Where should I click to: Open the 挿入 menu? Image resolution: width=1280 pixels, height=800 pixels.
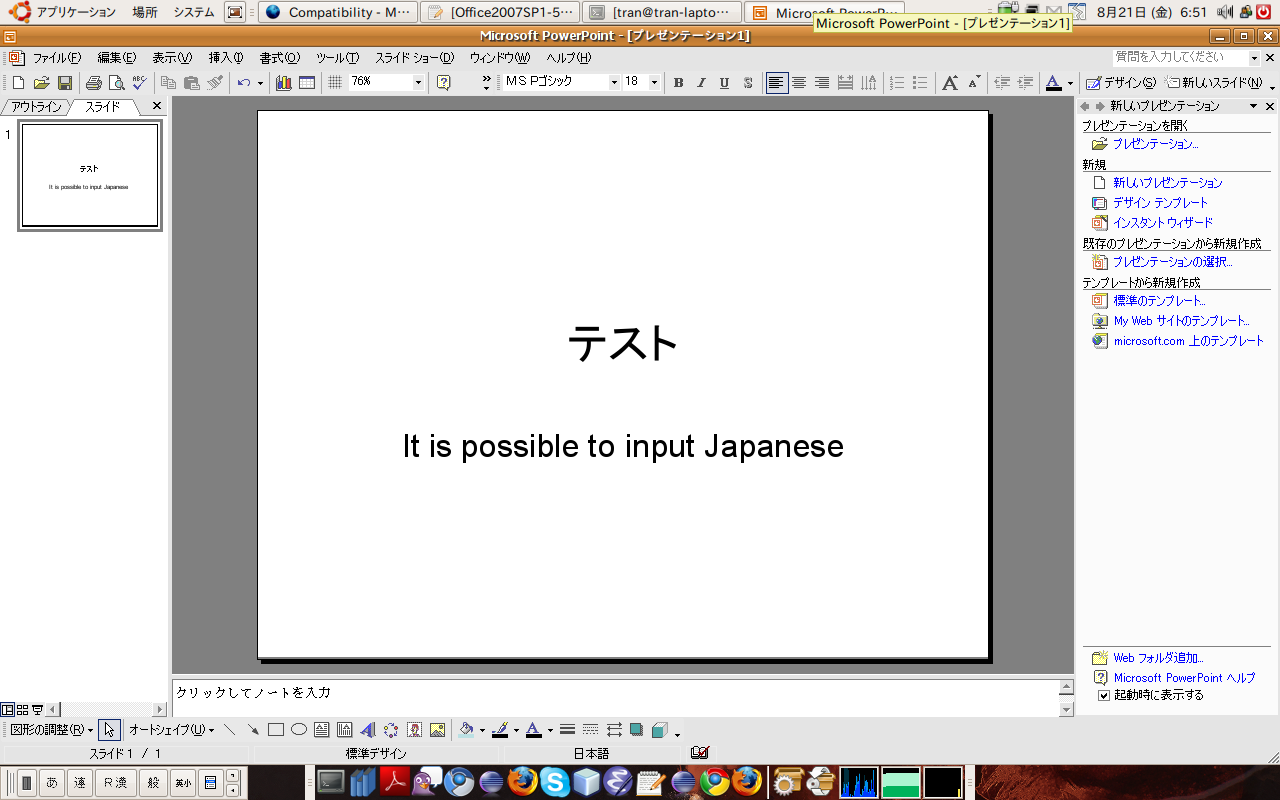(225, 58)
